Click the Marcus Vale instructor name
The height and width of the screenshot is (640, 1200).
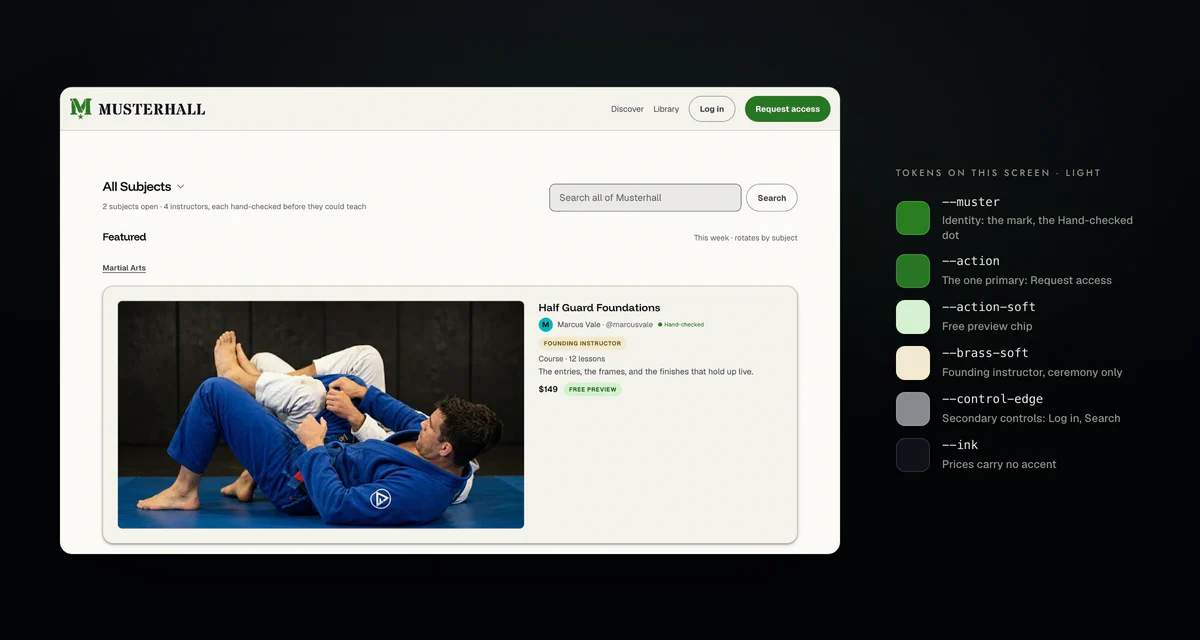[x=579, y=325]
